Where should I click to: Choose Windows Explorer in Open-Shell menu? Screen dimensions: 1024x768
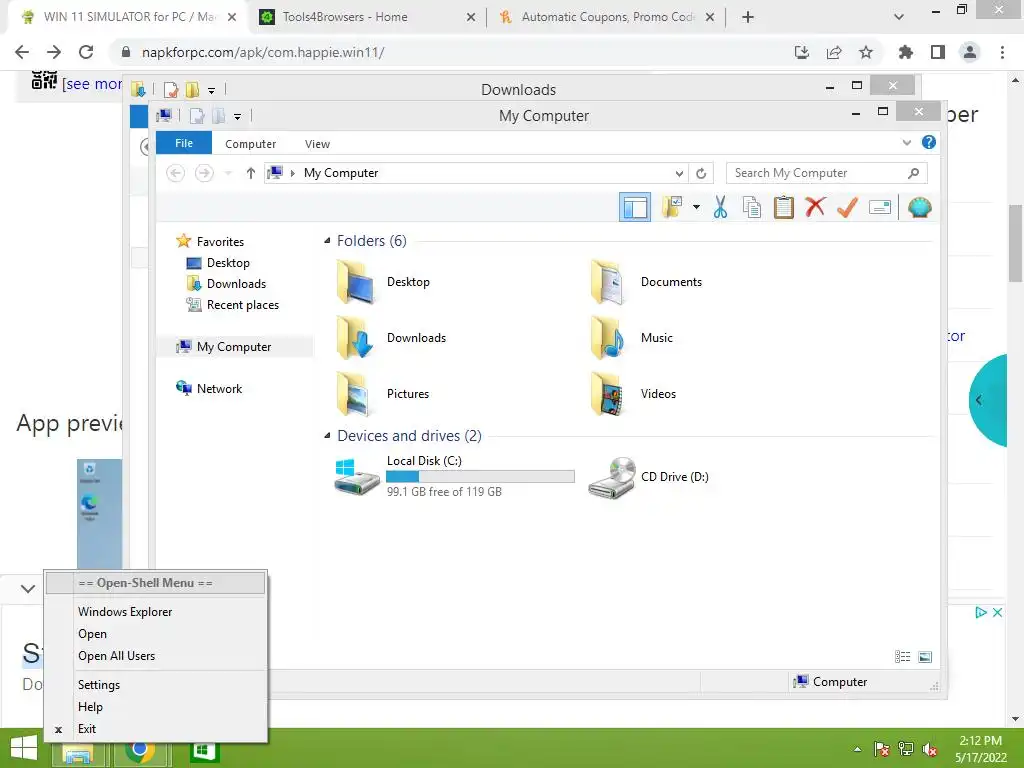[x=156, y=612]
